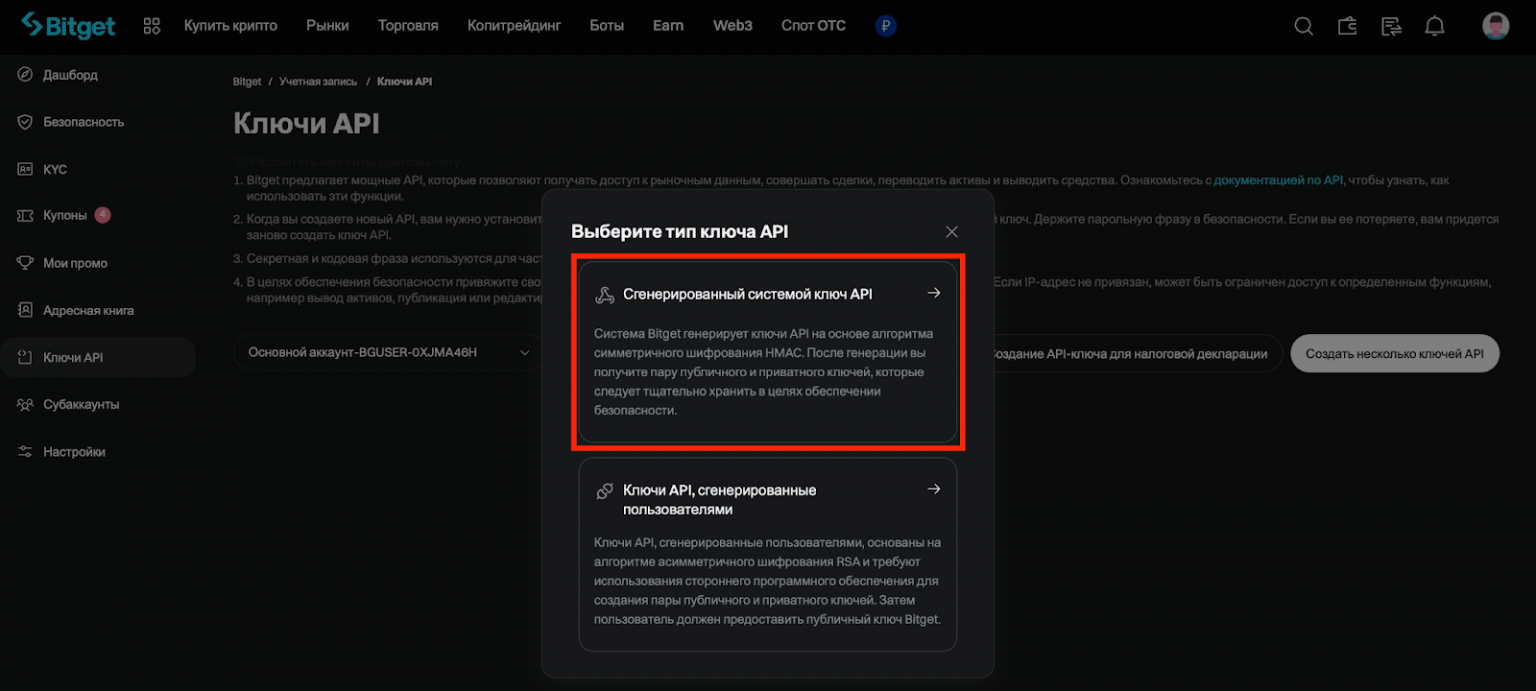Open Торговля menu
The width and height of the screenshot is (1536, 691).
(x=408, y=26)
